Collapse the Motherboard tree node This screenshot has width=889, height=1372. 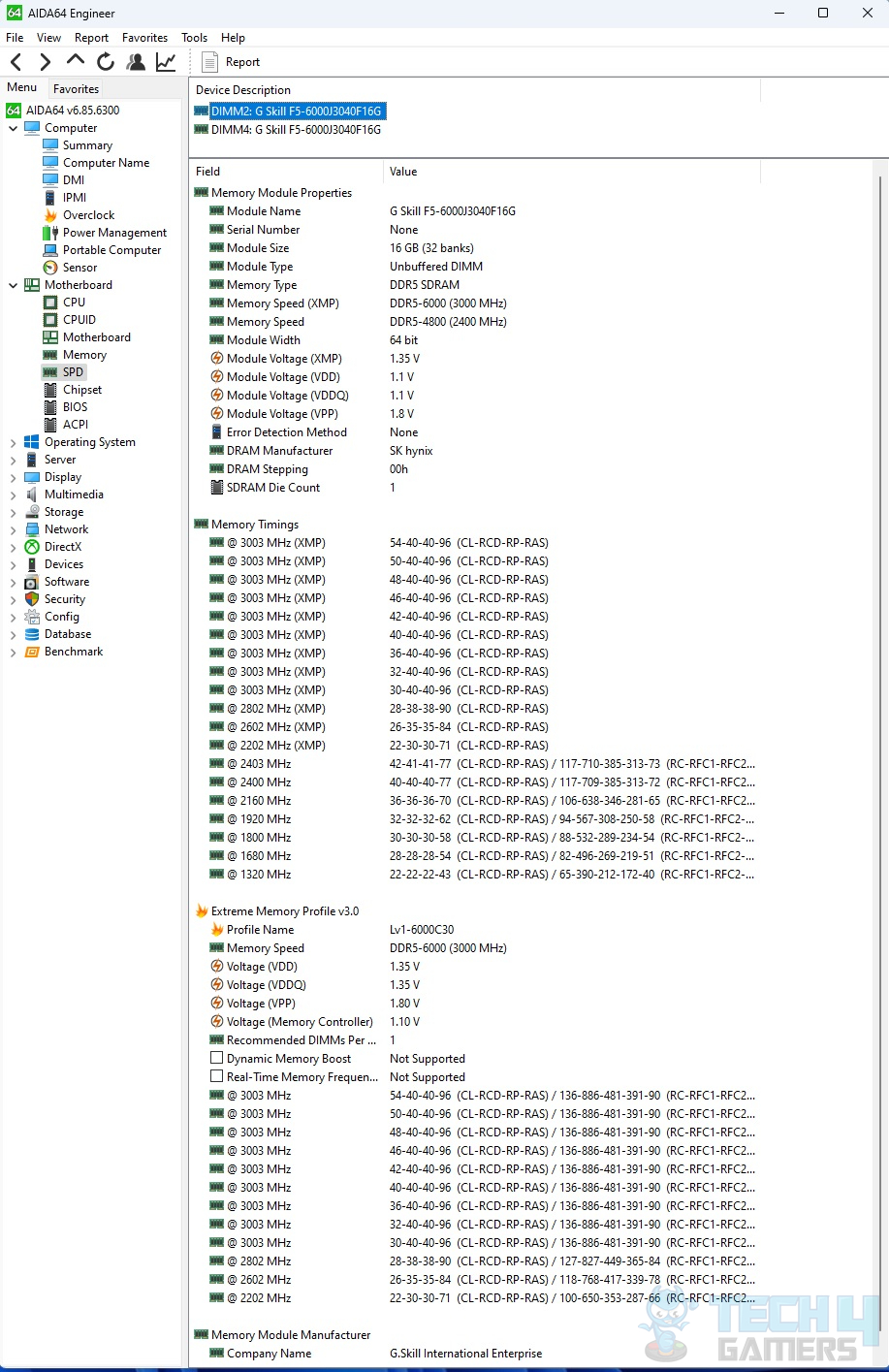[x=13, y=285]
